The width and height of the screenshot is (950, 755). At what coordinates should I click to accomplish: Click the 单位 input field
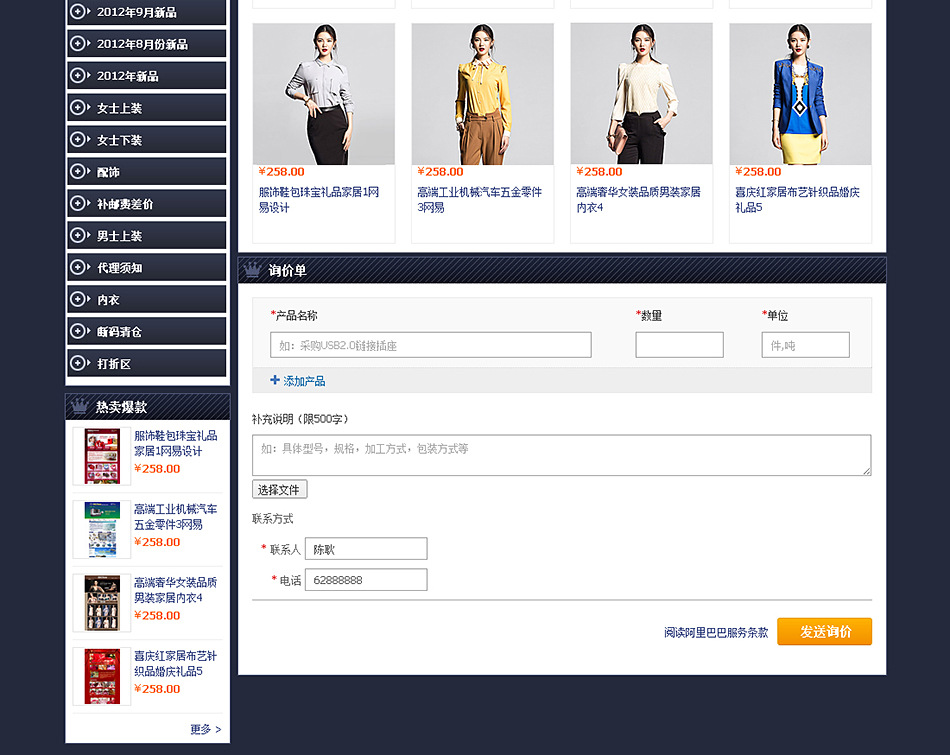(x=805, y=345)
